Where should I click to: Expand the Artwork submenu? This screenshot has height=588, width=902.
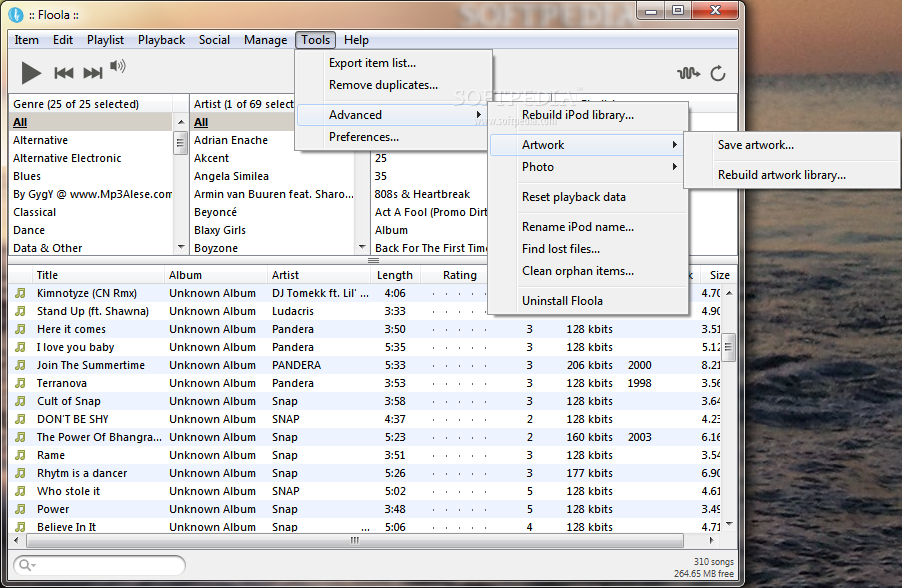pos(588,145)
